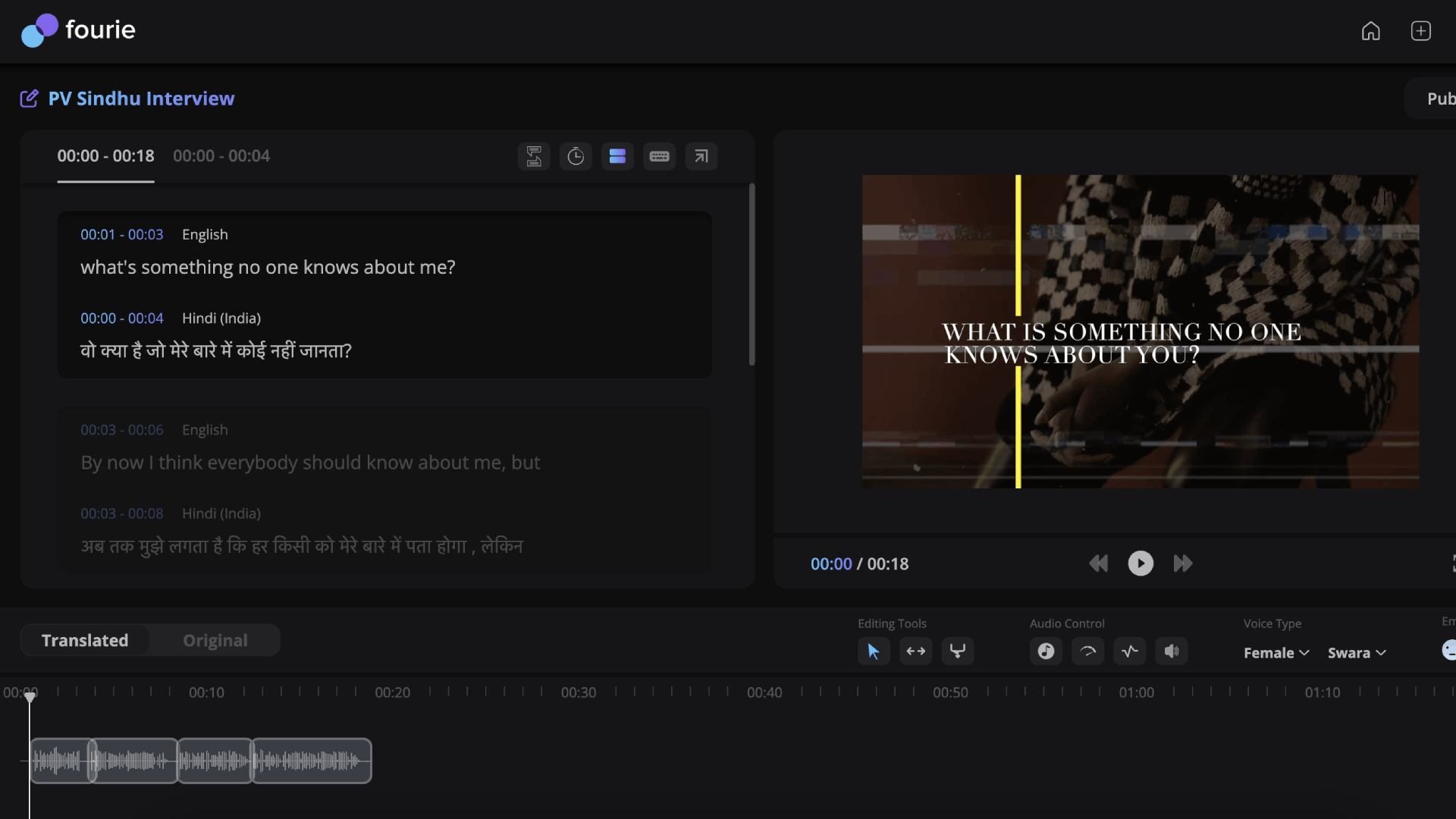Click the expand/export arrow icon in transcript toolbar

tap(701, 156)
